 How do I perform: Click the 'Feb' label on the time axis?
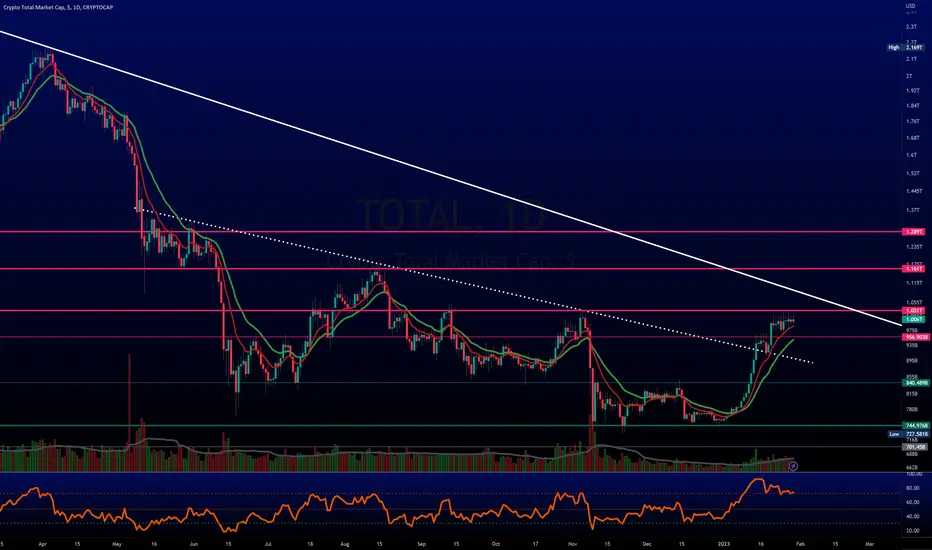(800, 544)
